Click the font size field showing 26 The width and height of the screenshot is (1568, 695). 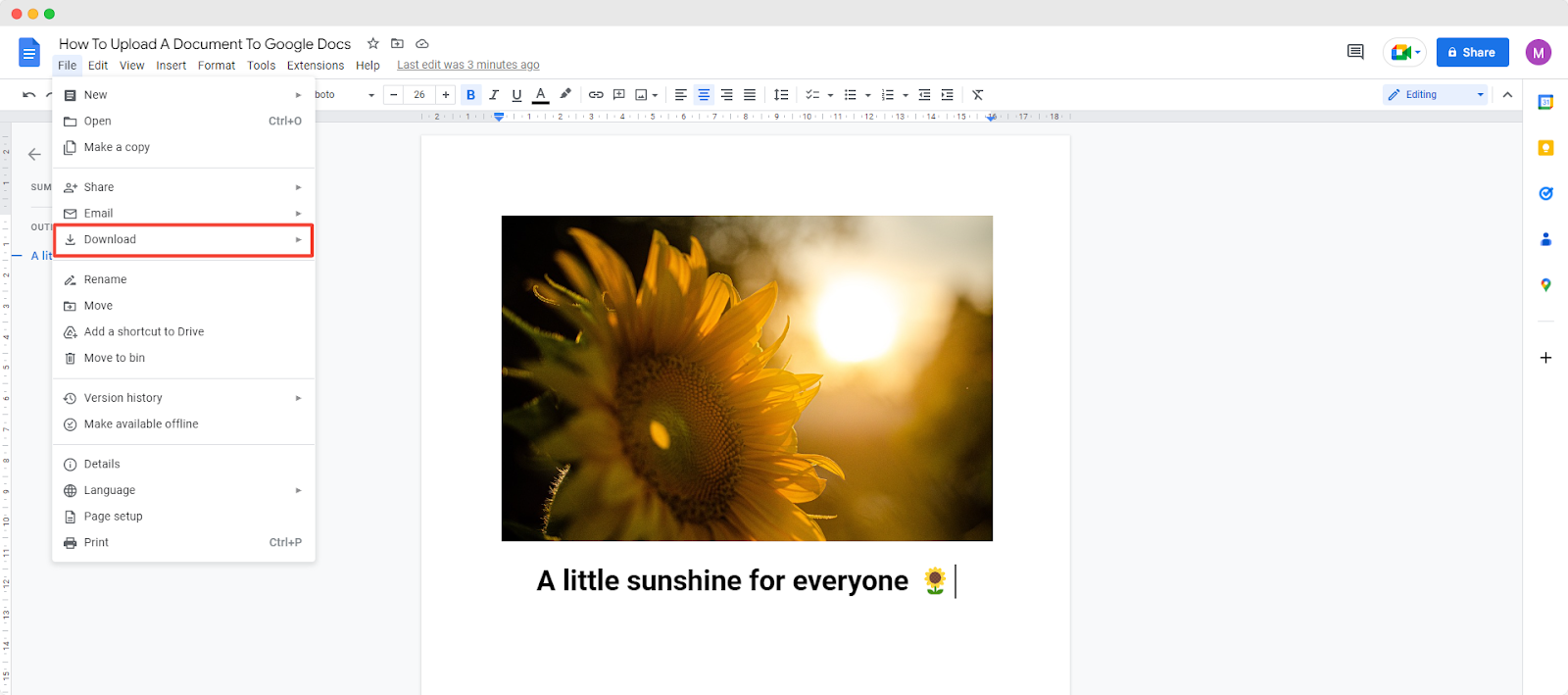point(419,95)
